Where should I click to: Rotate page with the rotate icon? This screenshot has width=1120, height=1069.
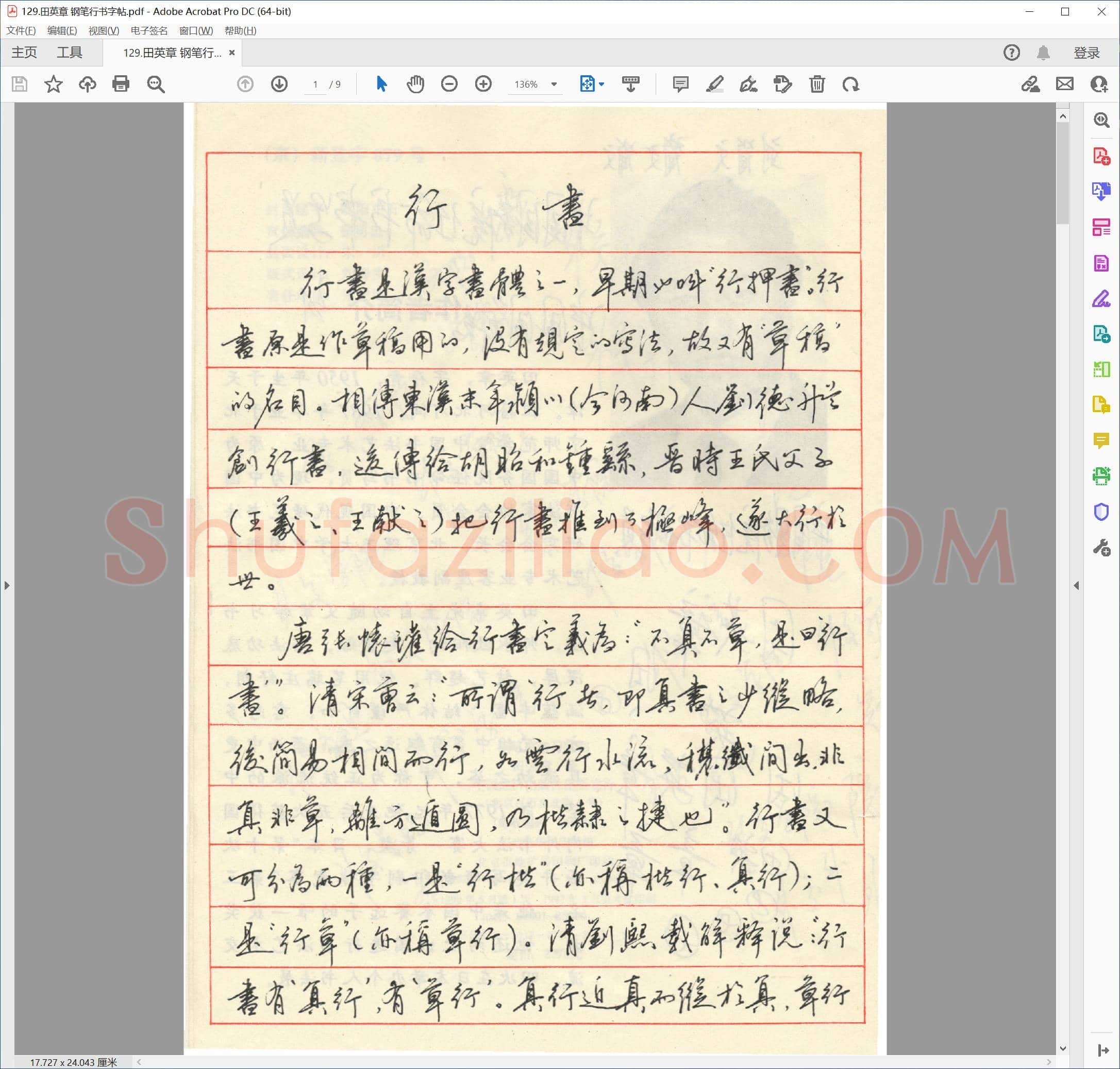pos(850,84)
